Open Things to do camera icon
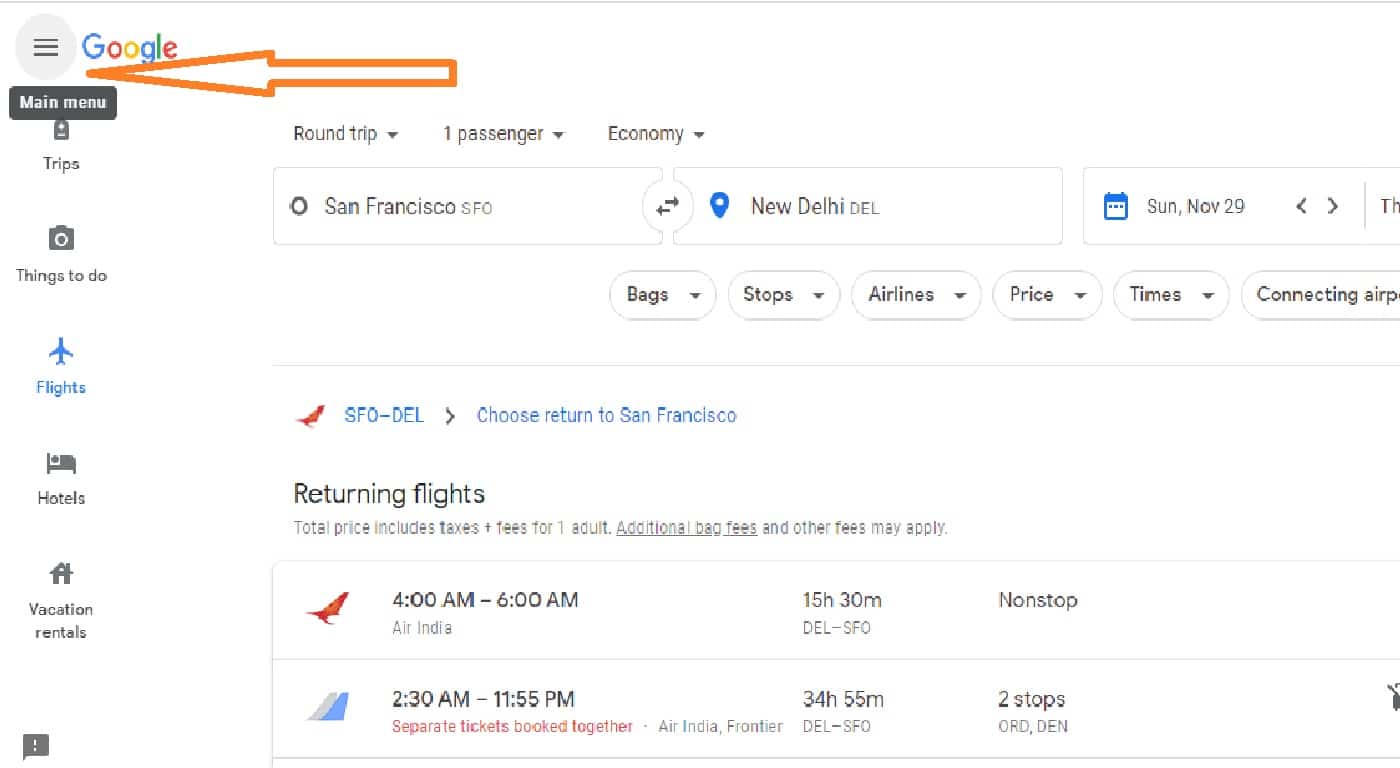This screenshot has height=768, width=1400. 61,238
